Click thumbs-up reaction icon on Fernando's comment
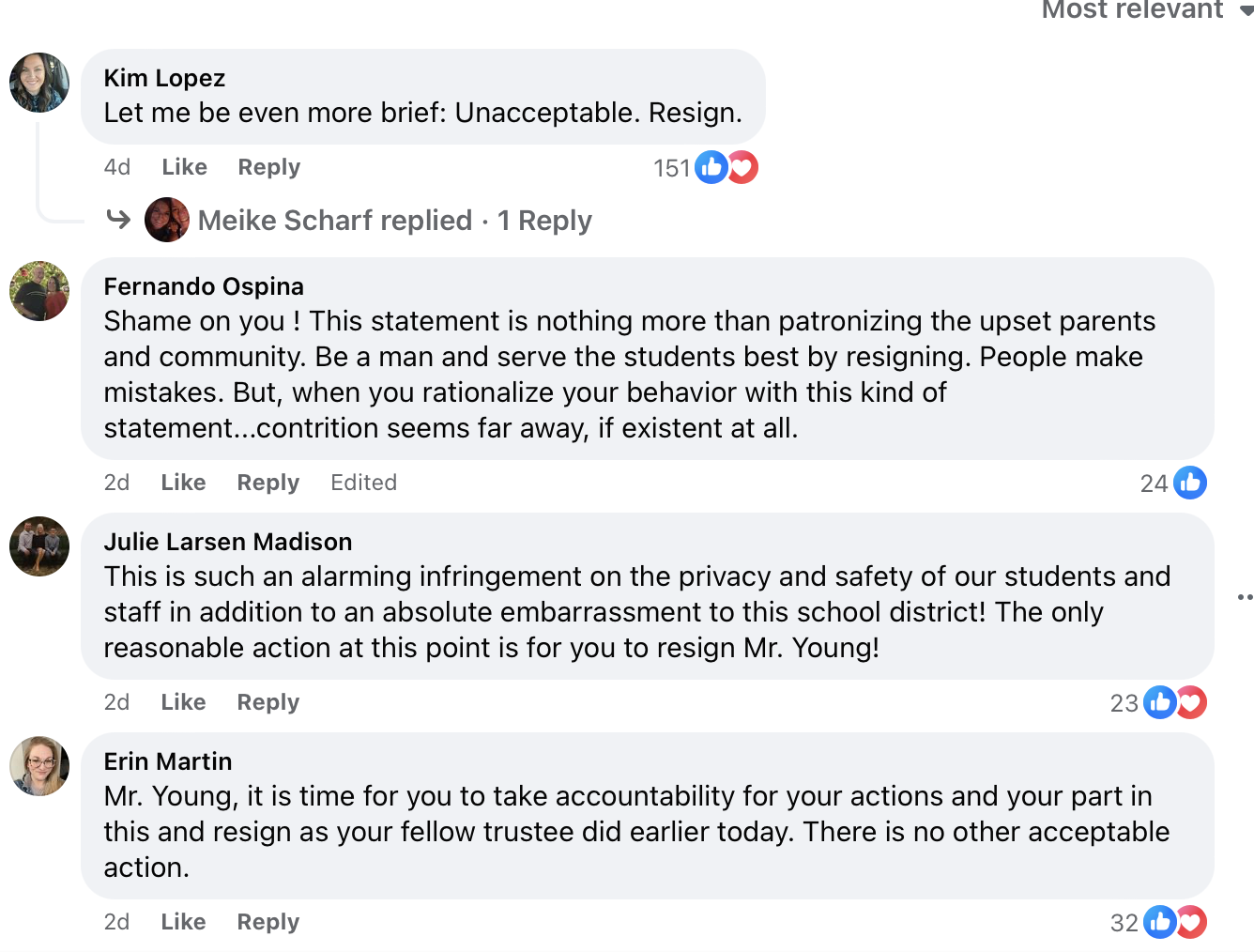This screenshot has width=1254, height=952. [x=1190, y=483]
